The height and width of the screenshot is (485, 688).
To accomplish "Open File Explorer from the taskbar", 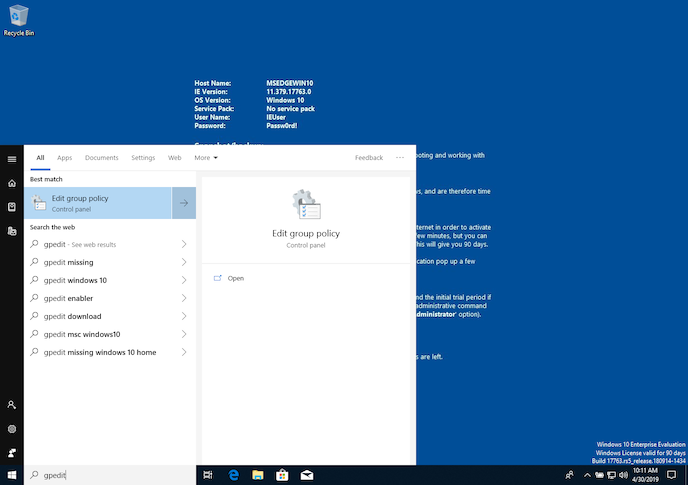I will (257, 475).
